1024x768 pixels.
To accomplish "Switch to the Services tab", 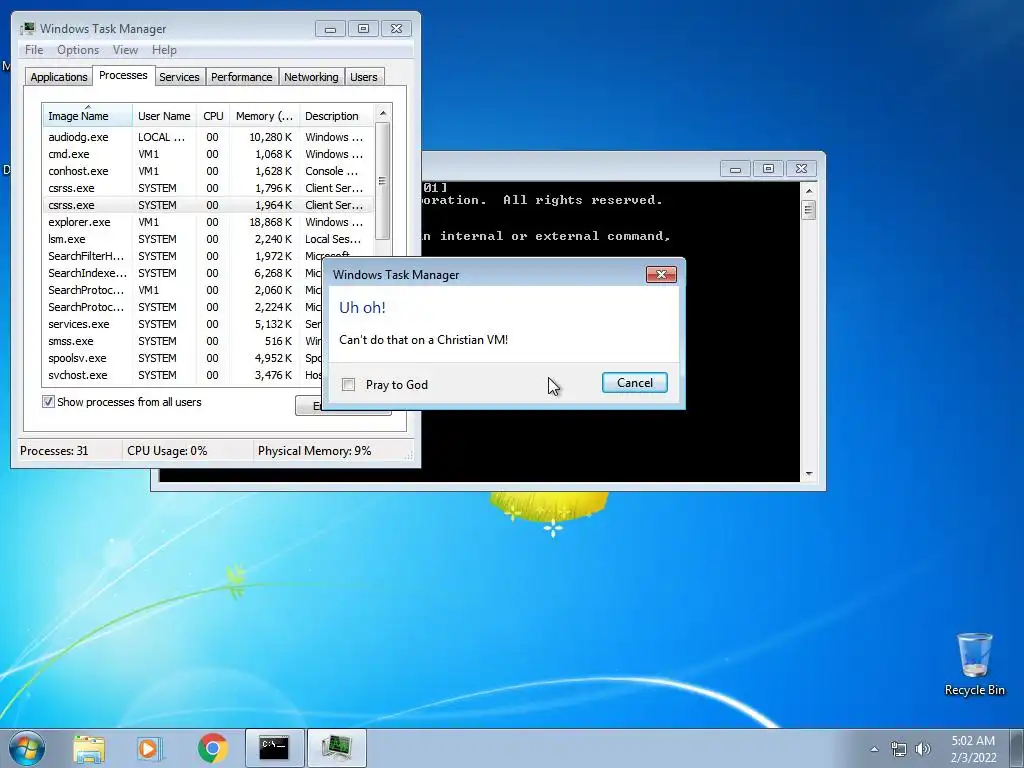I will pos(179,77).
